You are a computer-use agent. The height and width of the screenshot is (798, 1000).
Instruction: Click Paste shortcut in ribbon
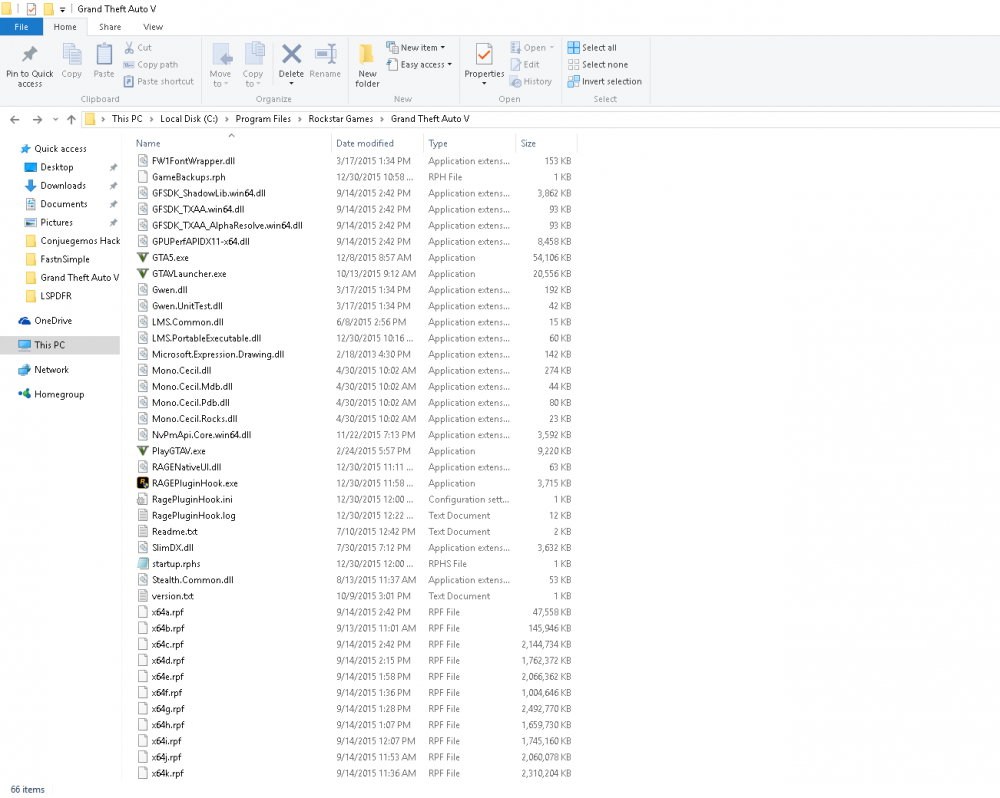(x=158, y=82)
